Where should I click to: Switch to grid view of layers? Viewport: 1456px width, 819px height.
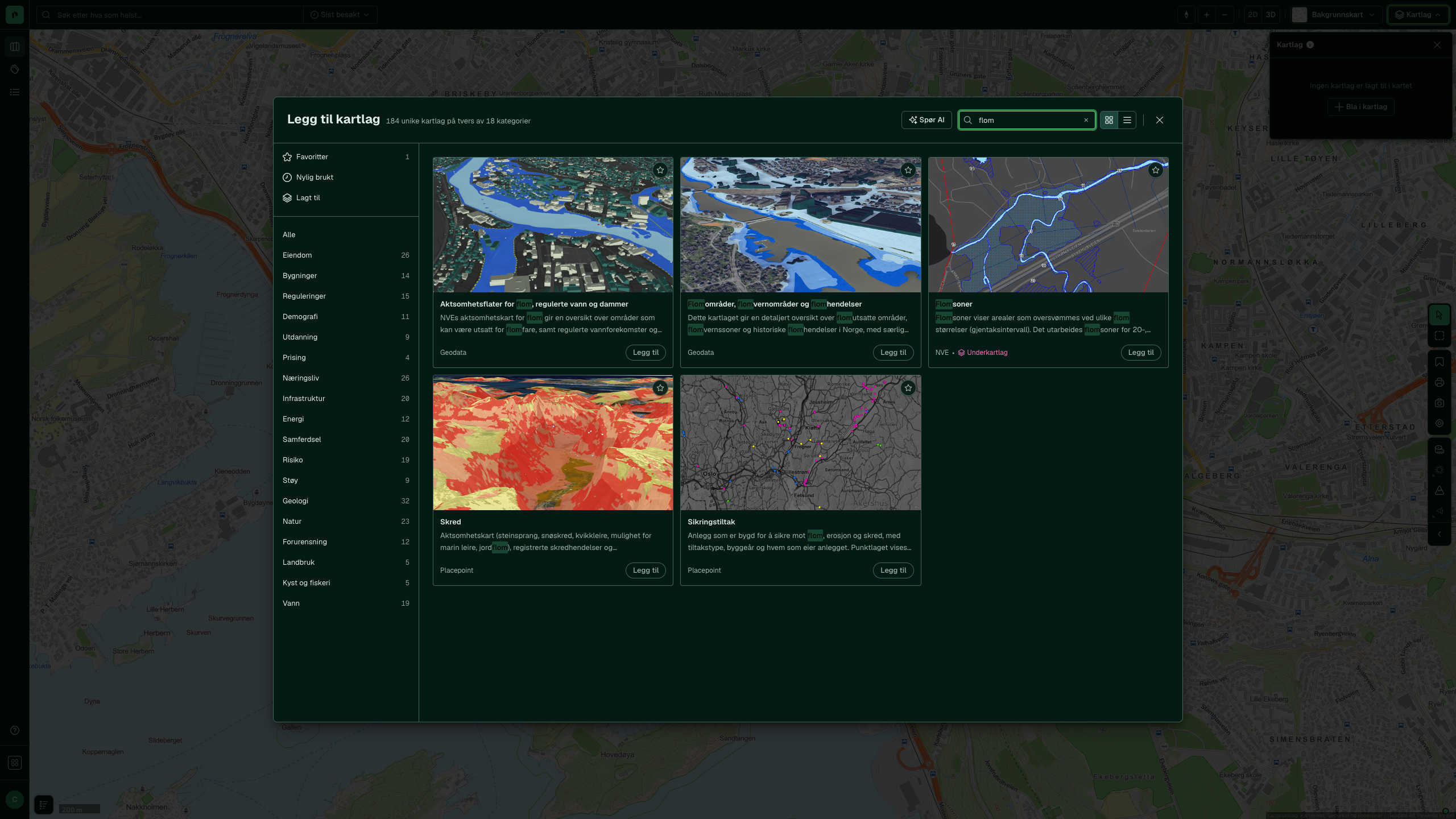[1108, 120]
